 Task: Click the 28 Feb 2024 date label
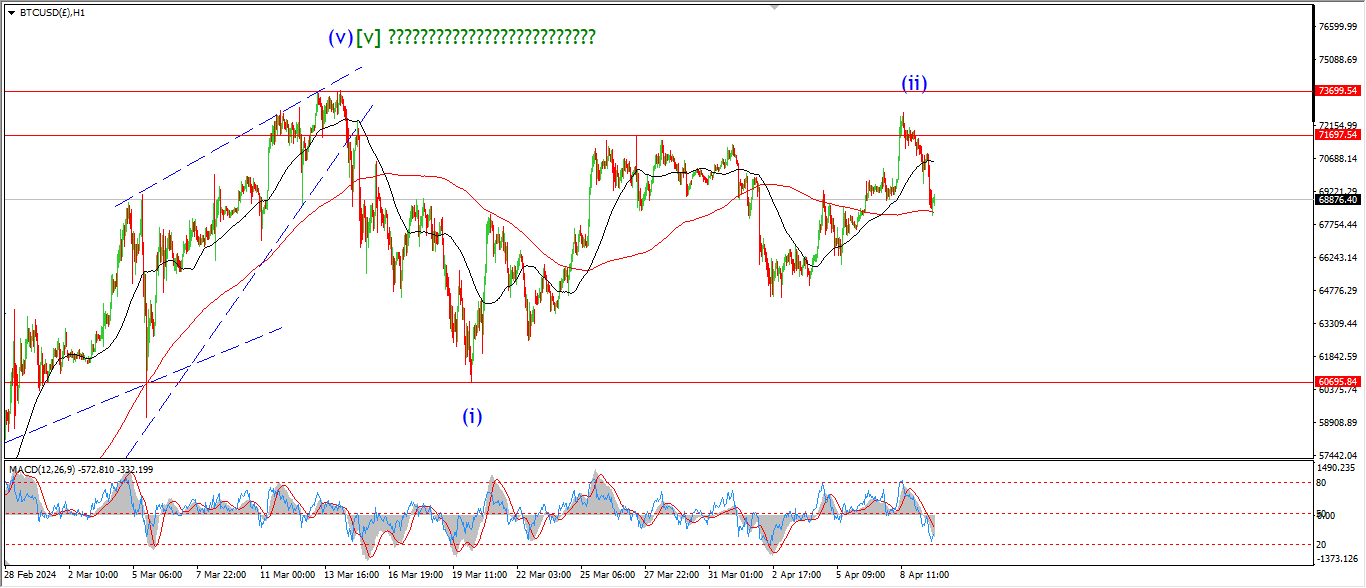pos(32,576)
